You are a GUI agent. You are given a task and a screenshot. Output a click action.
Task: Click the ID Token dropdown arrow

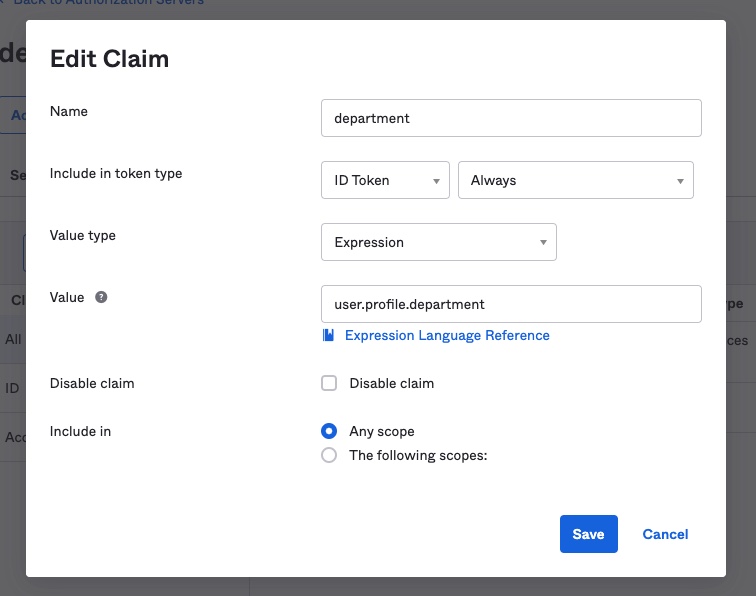[x=436, y=181]
